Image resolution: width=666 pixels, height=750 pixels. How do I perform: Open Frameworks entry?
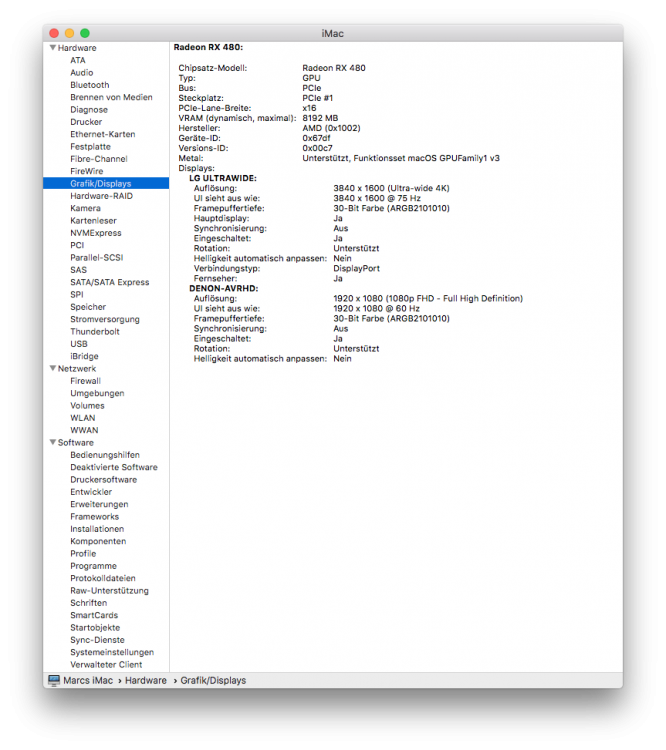pos(94,517)
